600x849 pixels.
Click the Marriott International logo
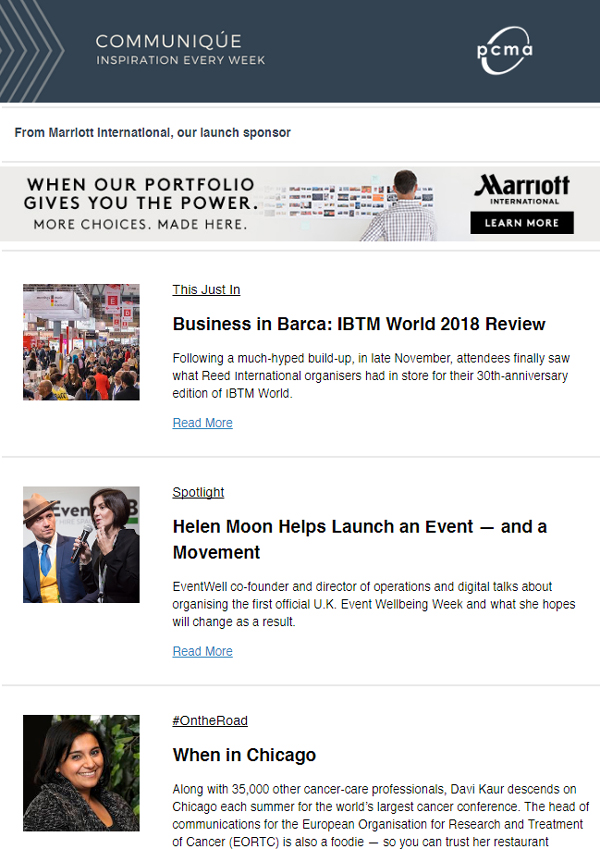pyautogui.click(x=522, y=191)
